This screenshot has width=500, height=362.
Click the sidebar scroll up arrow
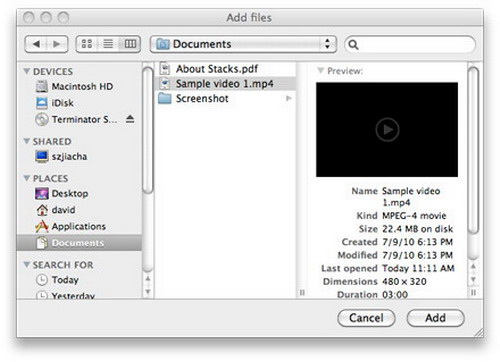pyautogui.click(x=148, y=278)
